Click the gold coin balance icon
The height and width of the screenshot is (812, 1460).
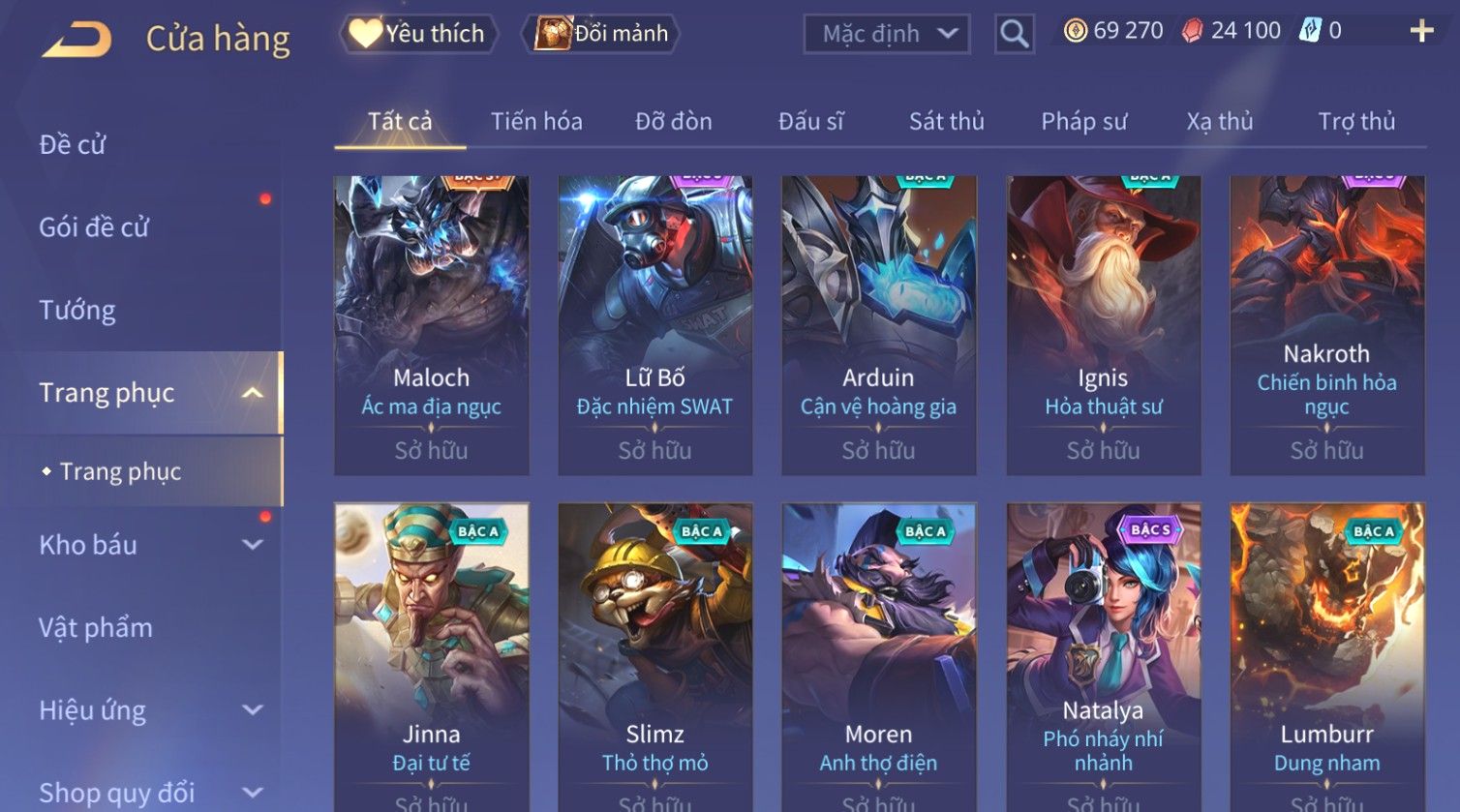tap(1076, 31)
